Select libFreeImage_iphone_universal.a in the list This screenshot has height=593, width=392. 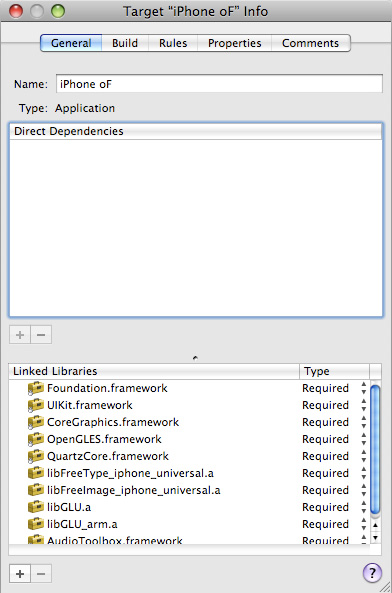189,490
